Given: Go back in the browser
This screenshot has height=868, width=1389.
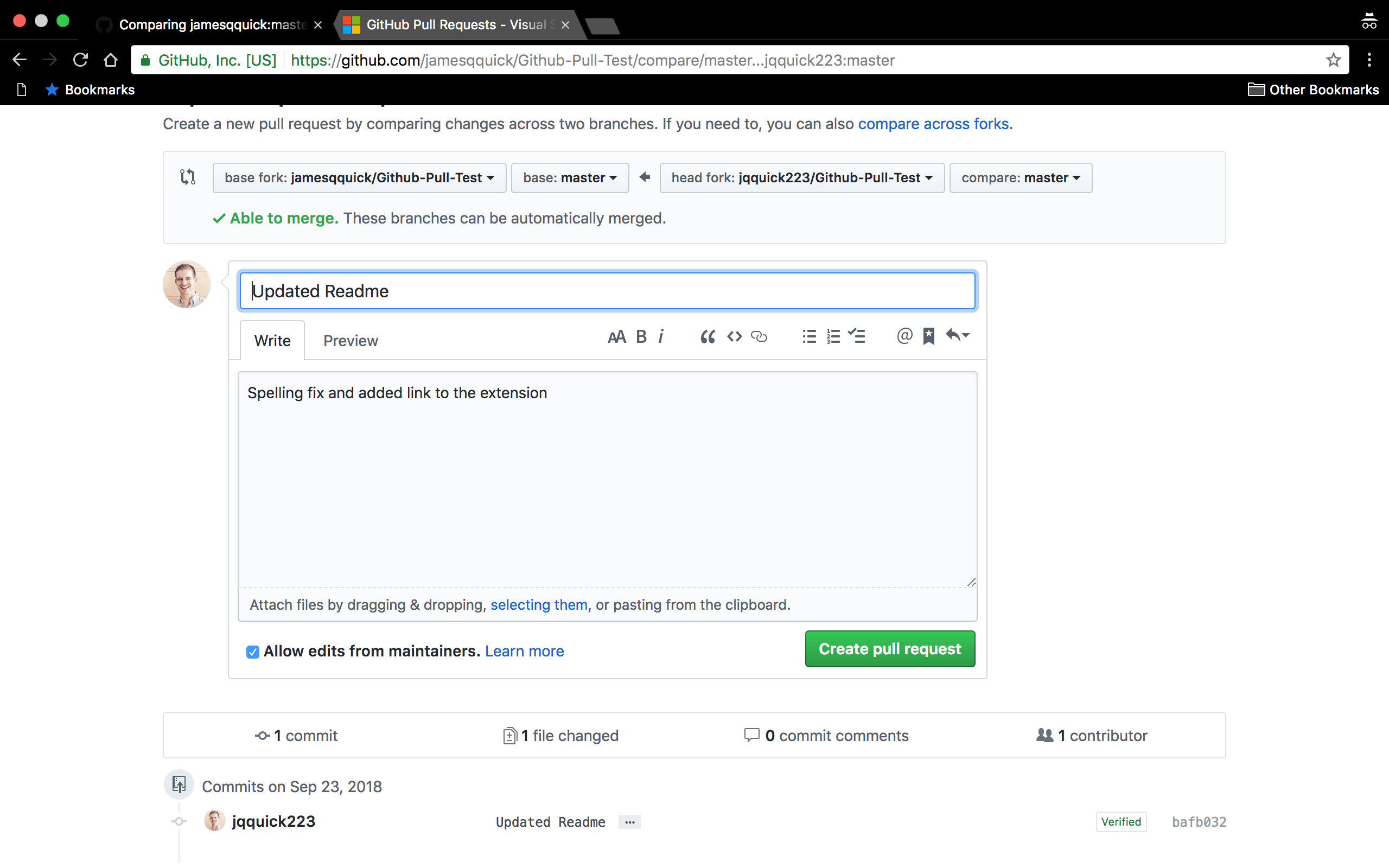Looking at the screenshot, I should 20,60.
